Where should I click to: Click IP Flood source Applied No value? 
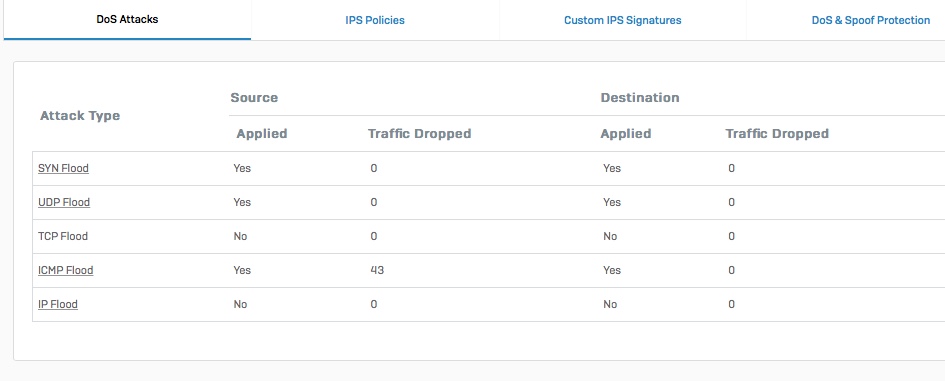click(x=240, y=304)
